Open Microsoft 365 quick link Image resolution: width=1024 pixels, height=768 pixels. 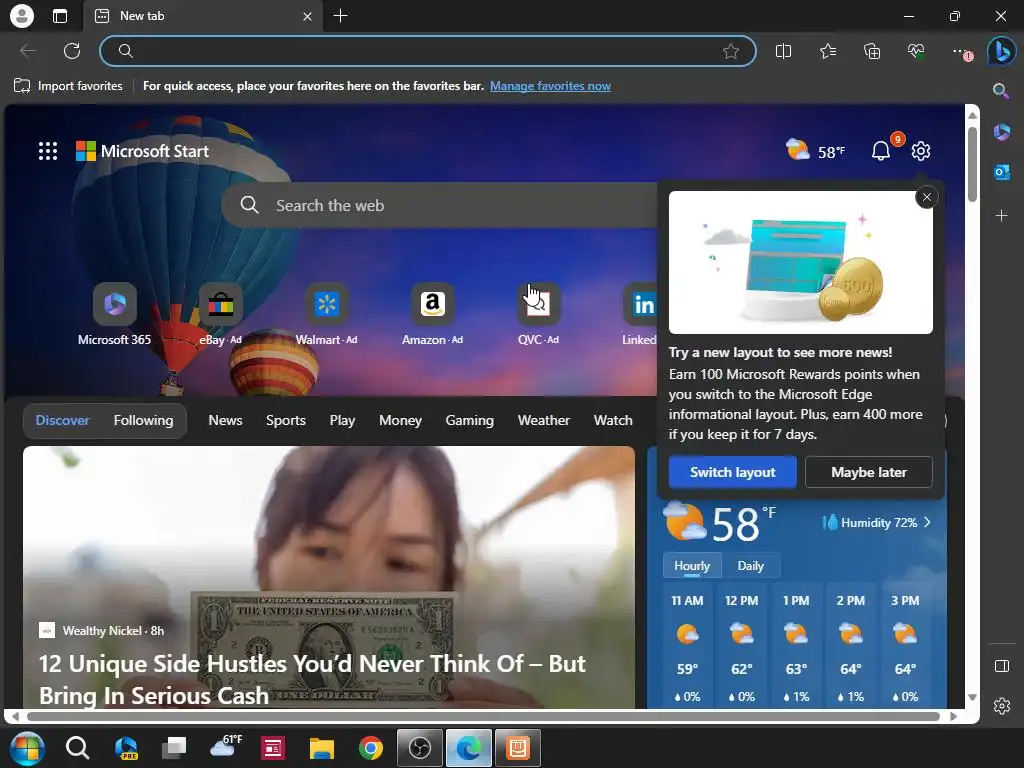pos(114,314)
